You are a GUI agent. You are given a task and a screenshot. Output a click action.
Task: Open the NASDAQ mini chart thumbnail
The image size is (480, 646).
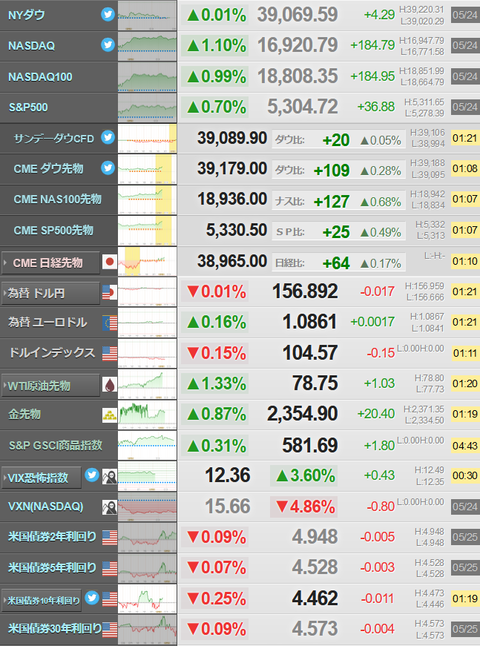tap(147, 46)
